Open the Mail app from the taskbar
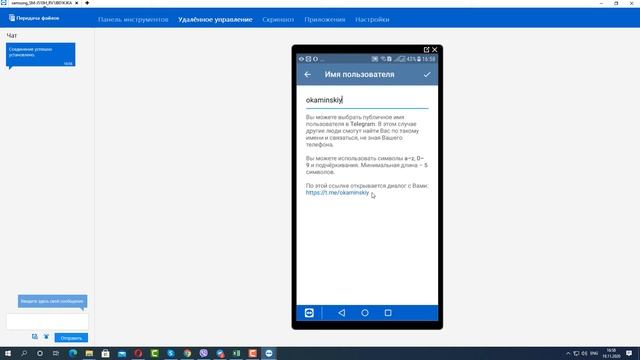The width and height of the screenshot is (640, 360). pos(122,353)
